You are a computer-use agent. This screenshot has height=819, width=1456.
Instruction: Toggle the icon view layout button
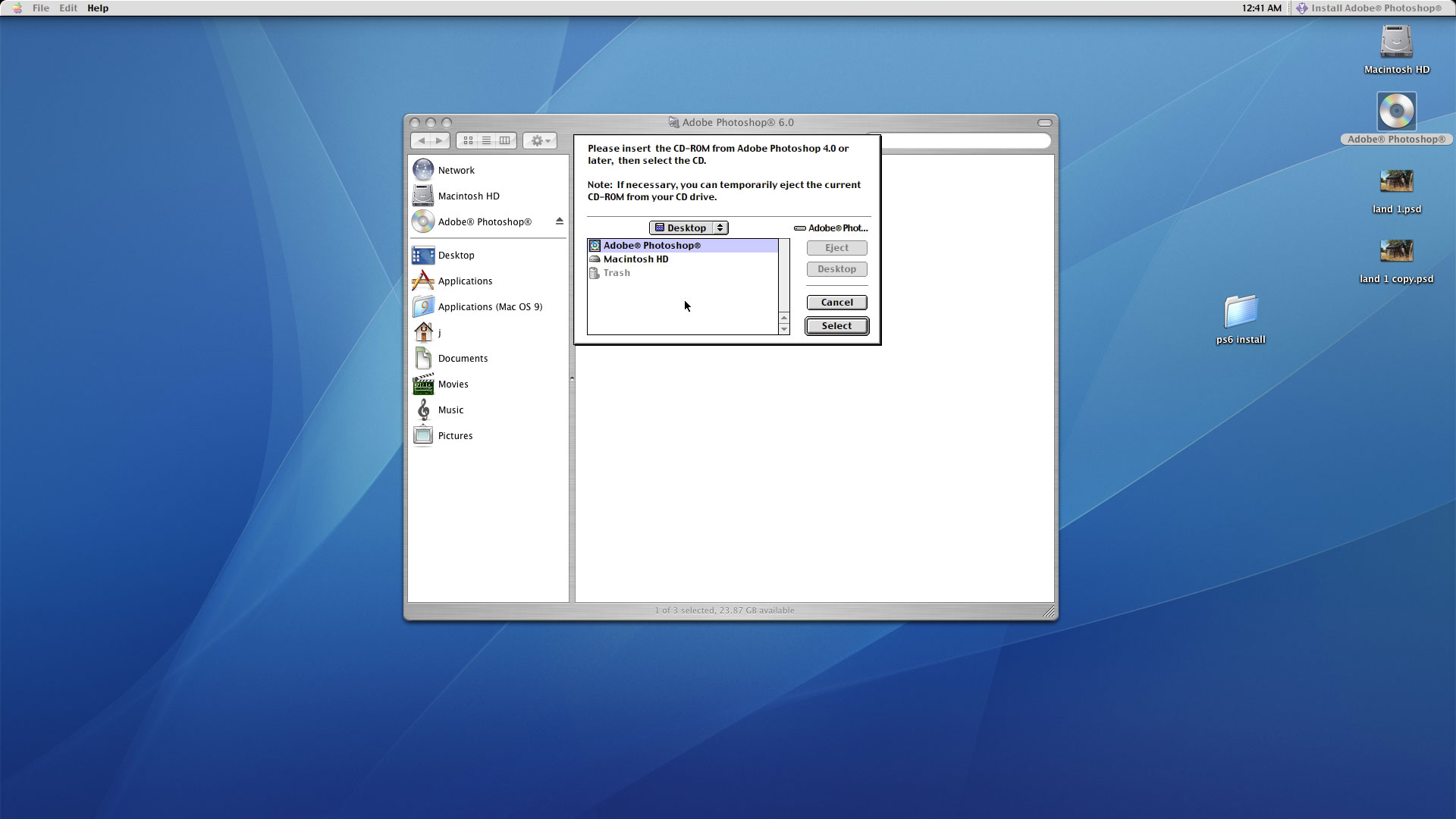click(x=467, y=140)
